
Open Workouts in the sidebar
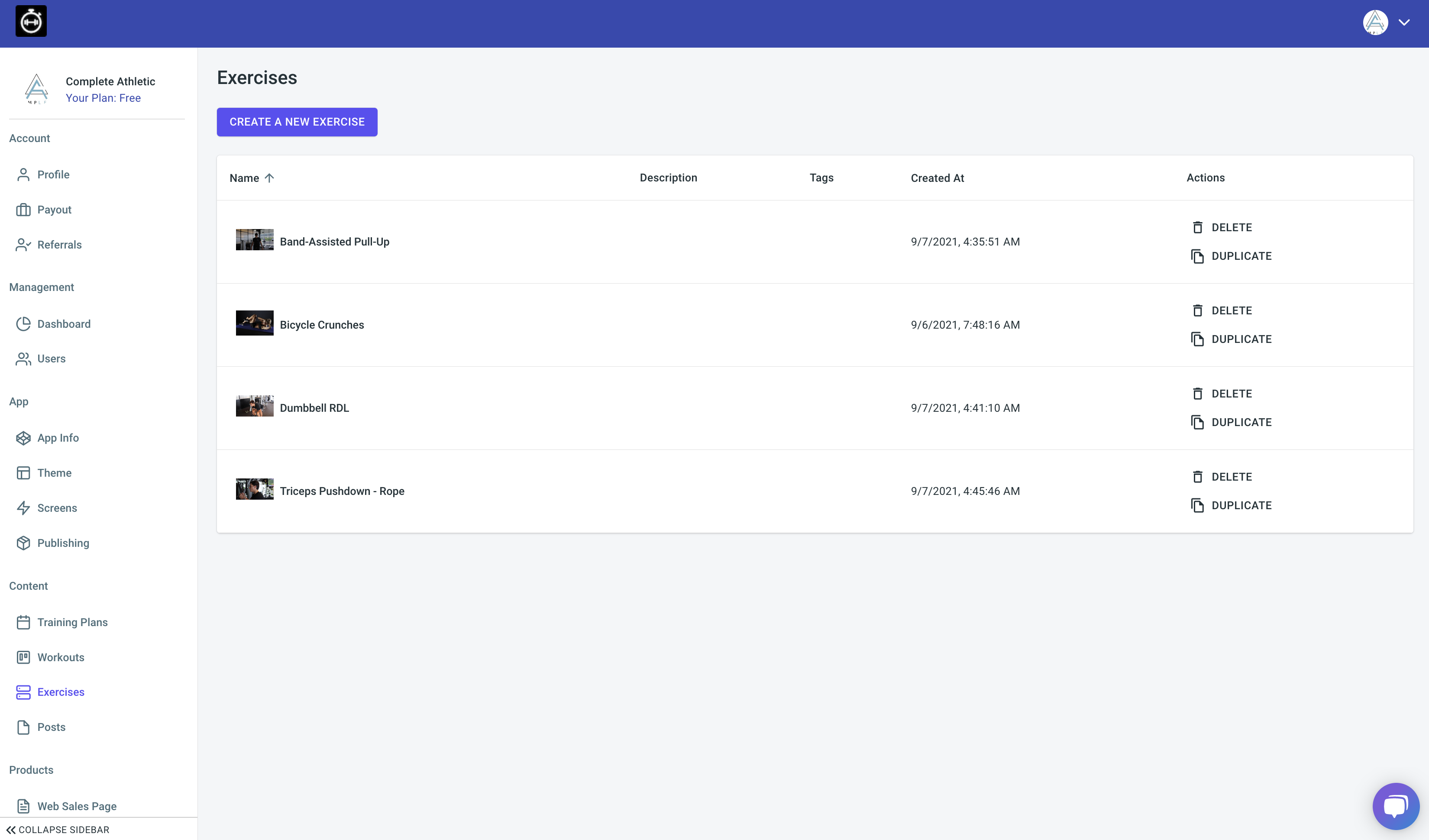(x=61, y=657)
